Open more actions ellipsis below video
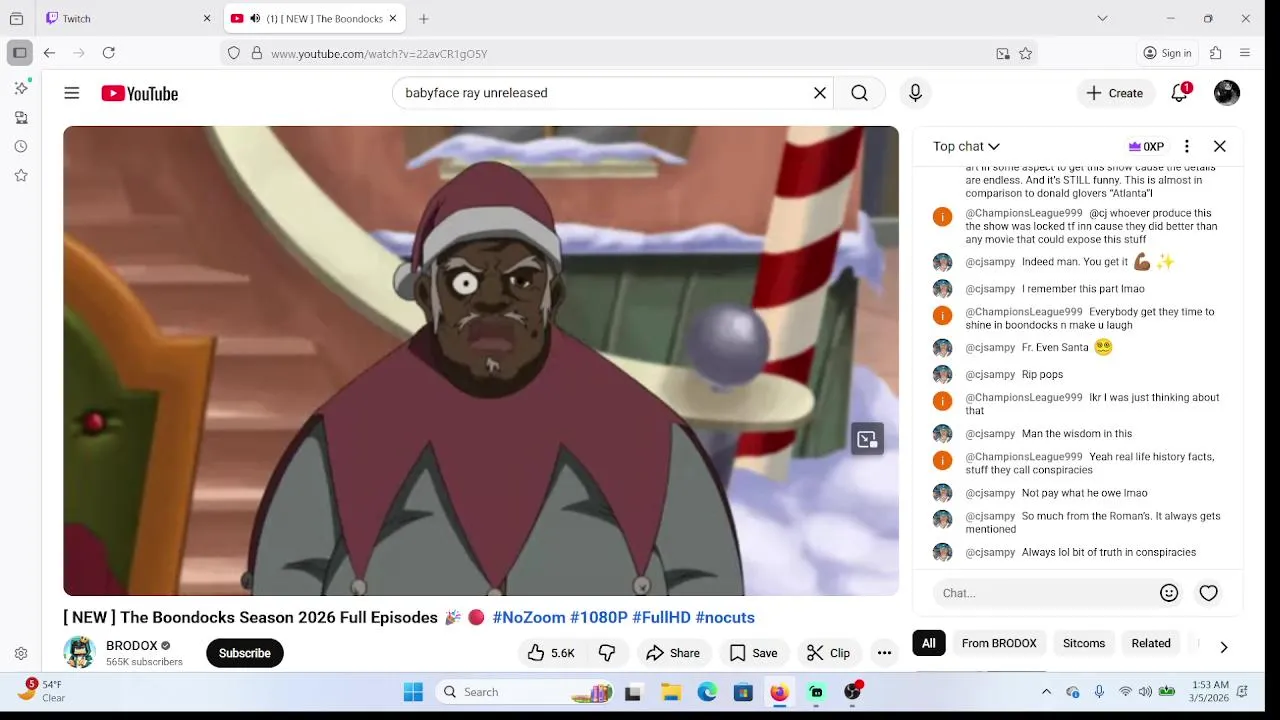The image size is (1280, 720). tap(884, 653)
